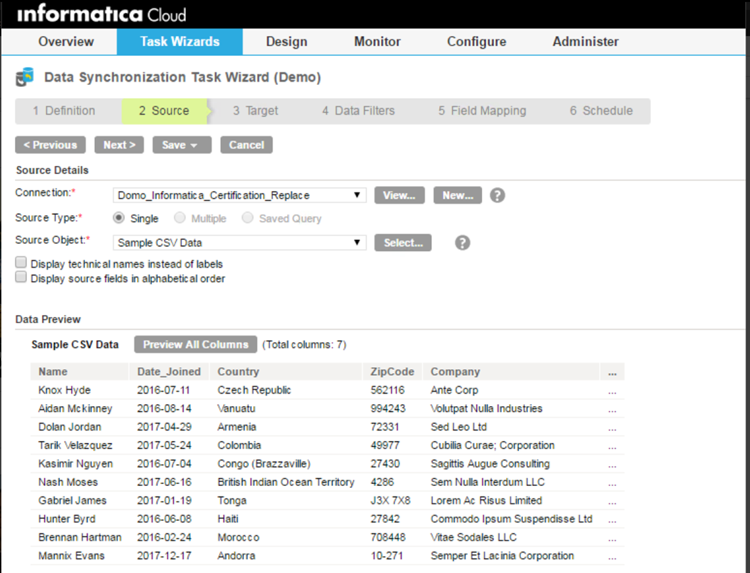Enable Display source fields in alphabetical order
Screen dimensions: 750x573
[x=21, y=277]
